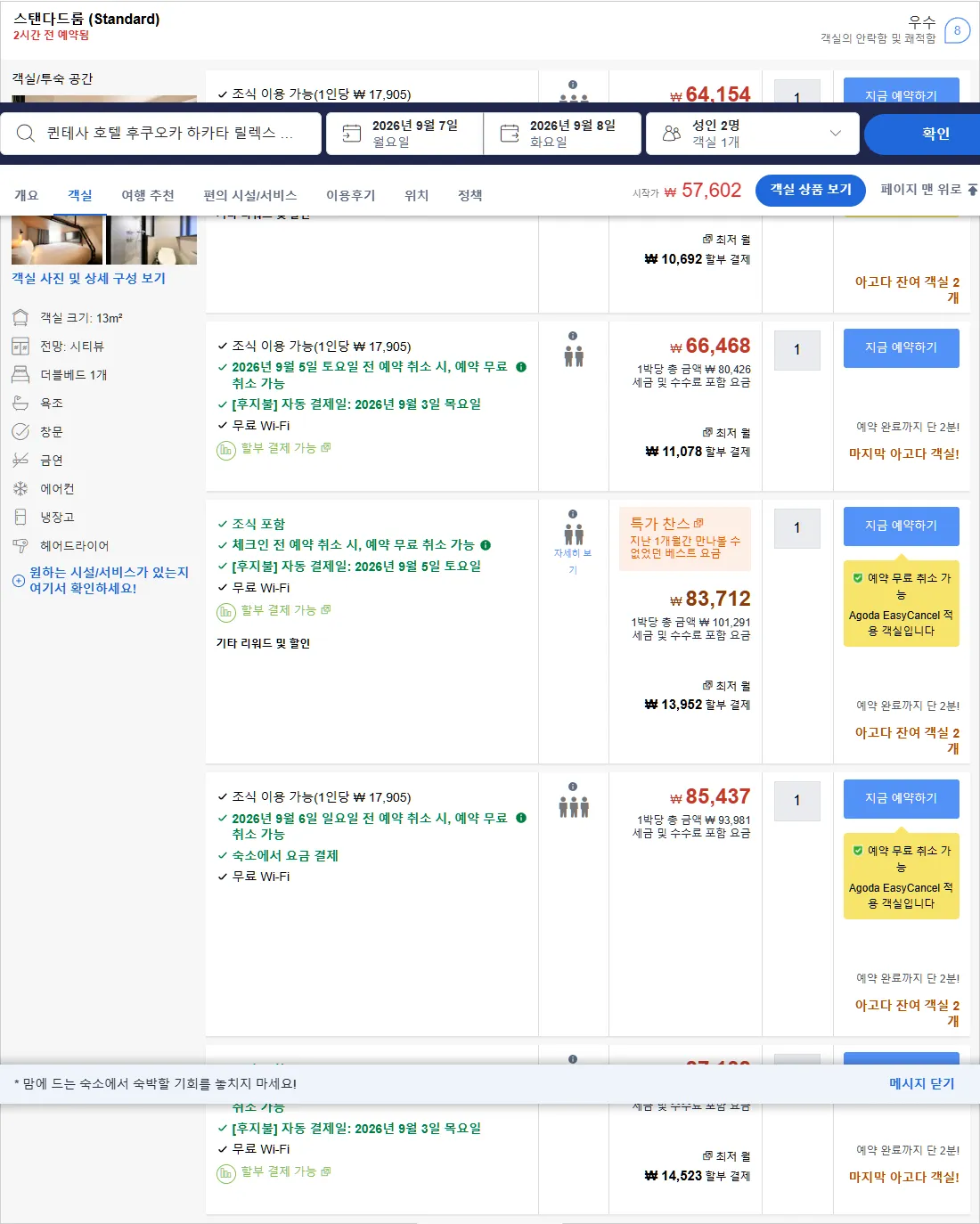The image size is (980, 1224).
Task: Click the 특가 찬스 best-rate label
Action: 660,523
